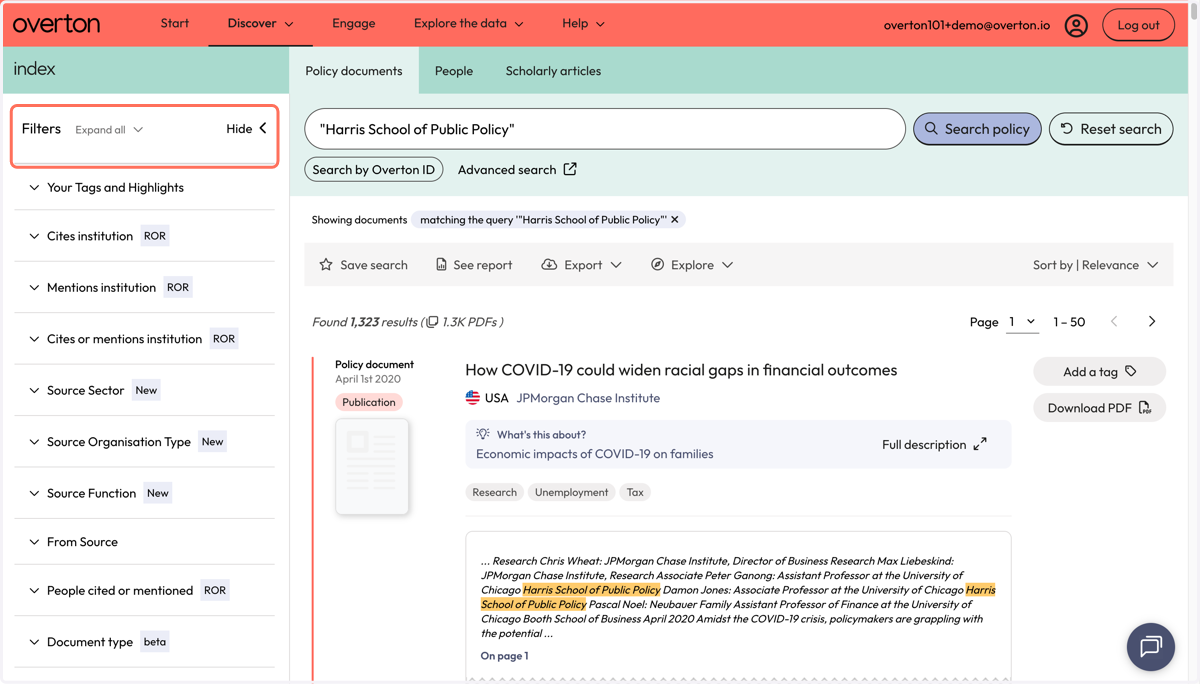The width and height of the screenshot is (1200, 684).
Task: Click the Overton logo
Action: pos(56,24)
